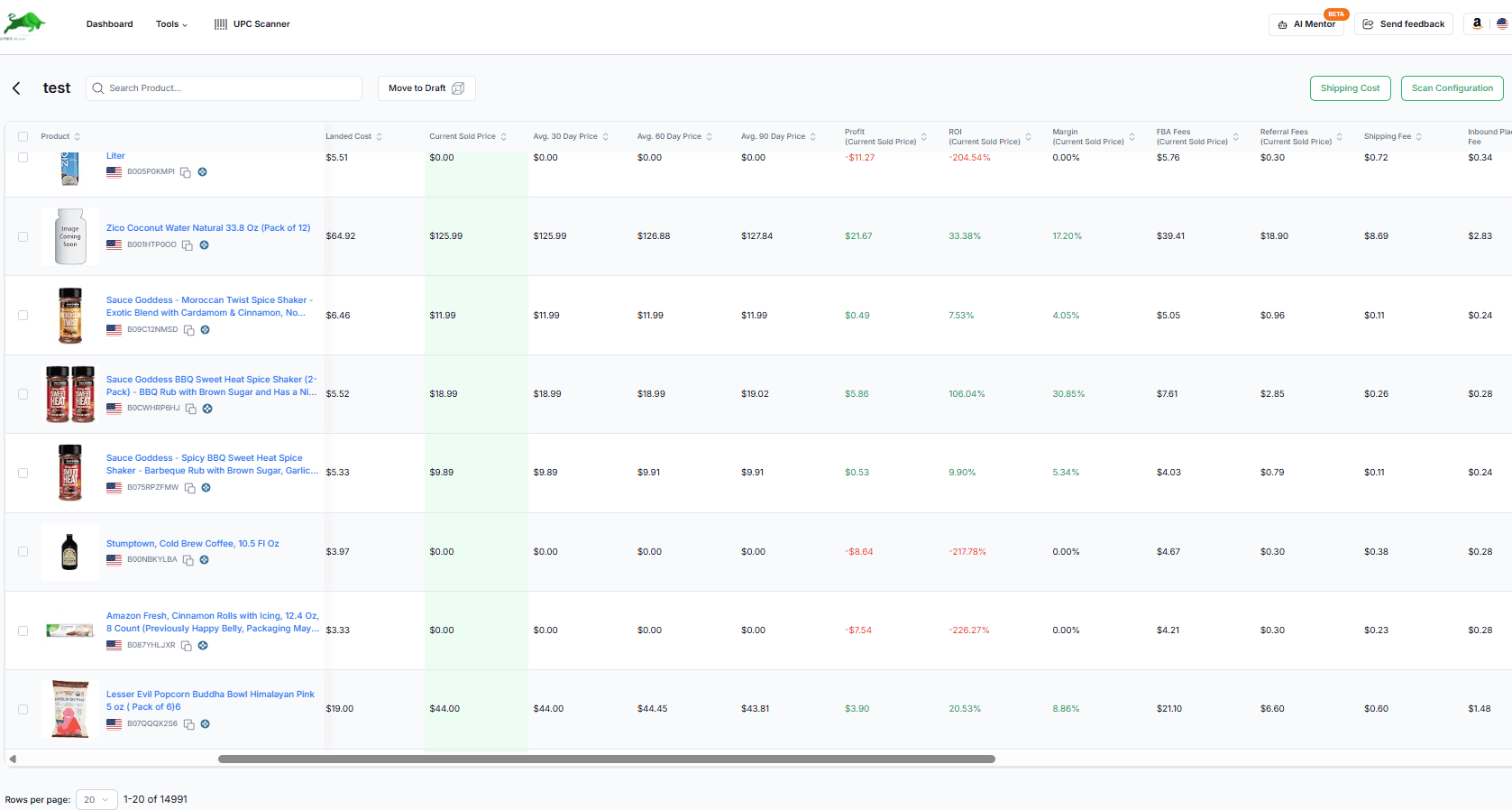
Task: Open the Zico Coconut Water product link
Action: 208,228
